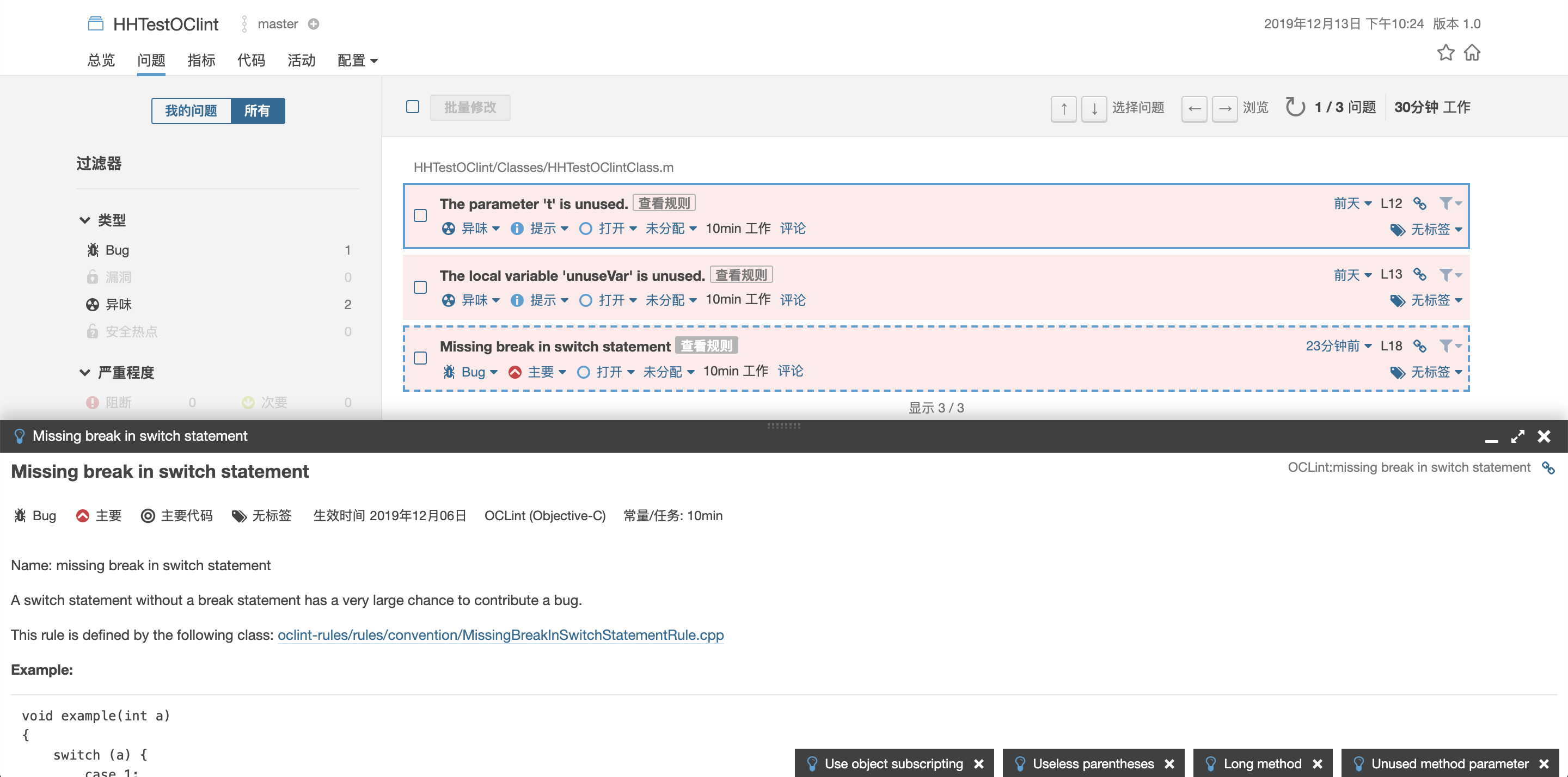Image resolution: width=1568 pixels, height=777 pixels.
Task: Open the project home icon
Action: (1472, 53)
